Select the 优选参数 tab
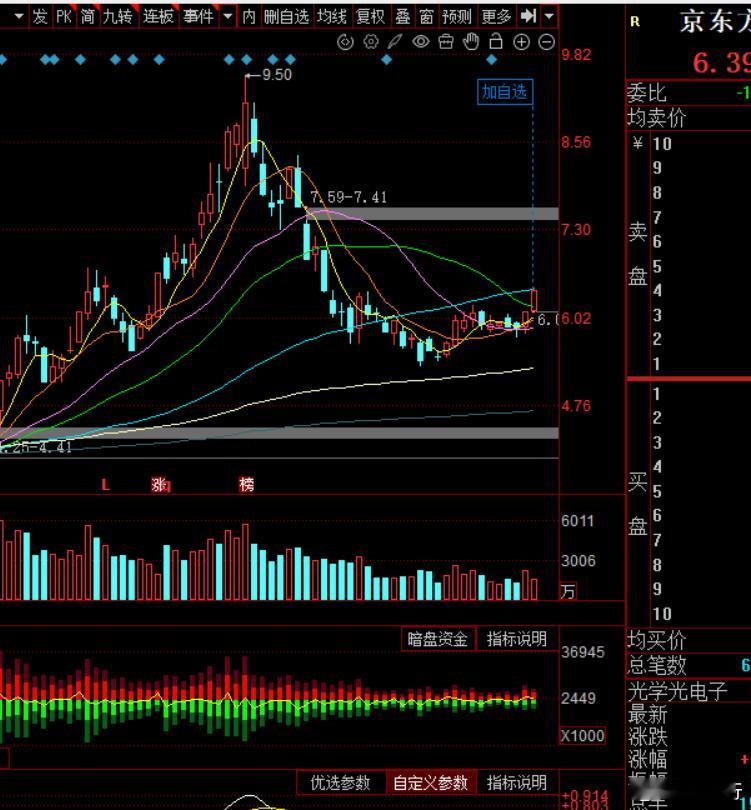This screenshot has width=751, height=810. click(340, 783)
